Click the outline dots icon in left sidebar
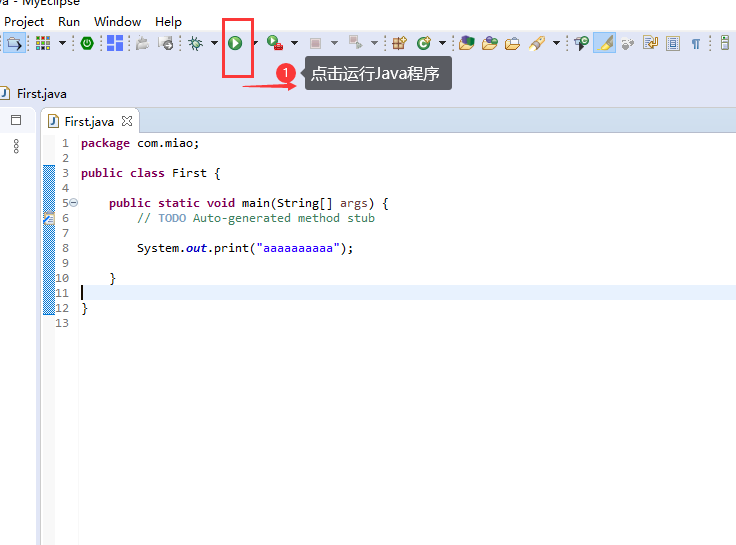 point(16,146)
